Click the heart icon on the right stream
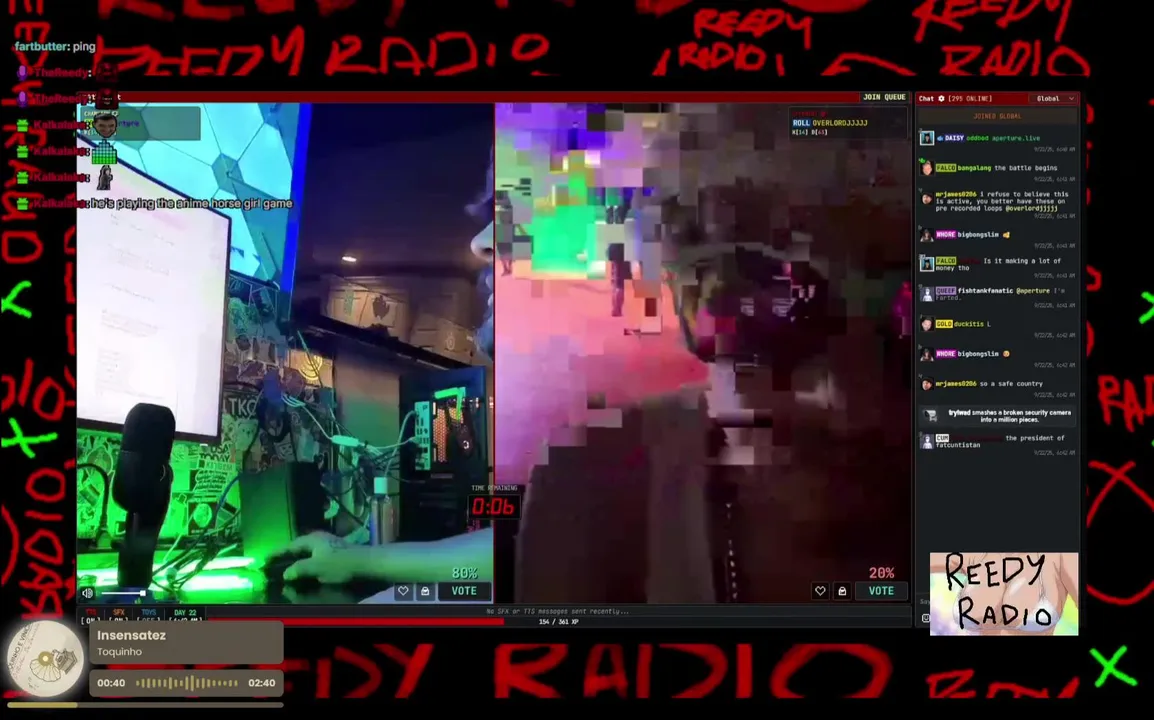Image resolution: width=1154 pixels, height=720 pixels. (821, 591)
